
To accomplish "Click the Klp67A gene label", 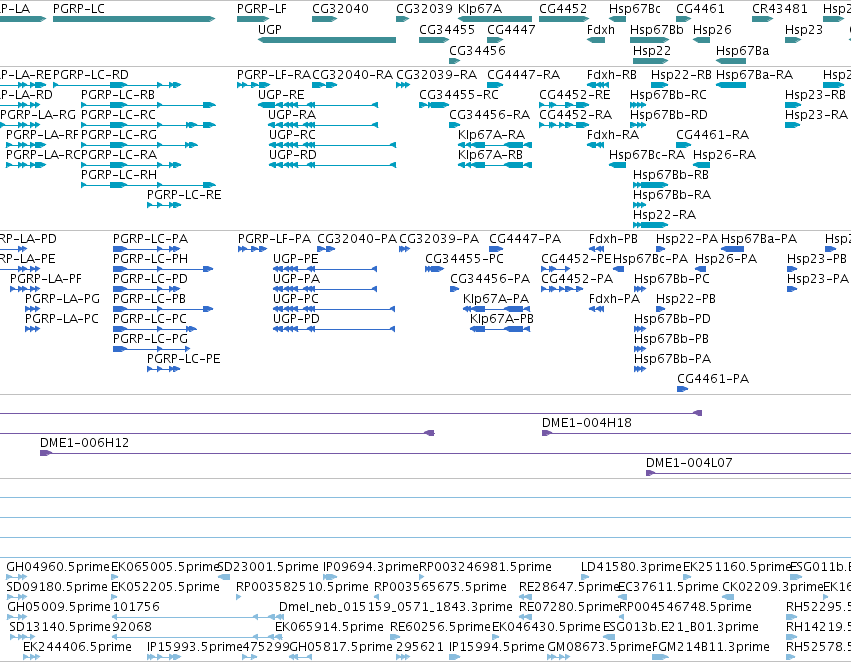I will [x=480, y=9].
